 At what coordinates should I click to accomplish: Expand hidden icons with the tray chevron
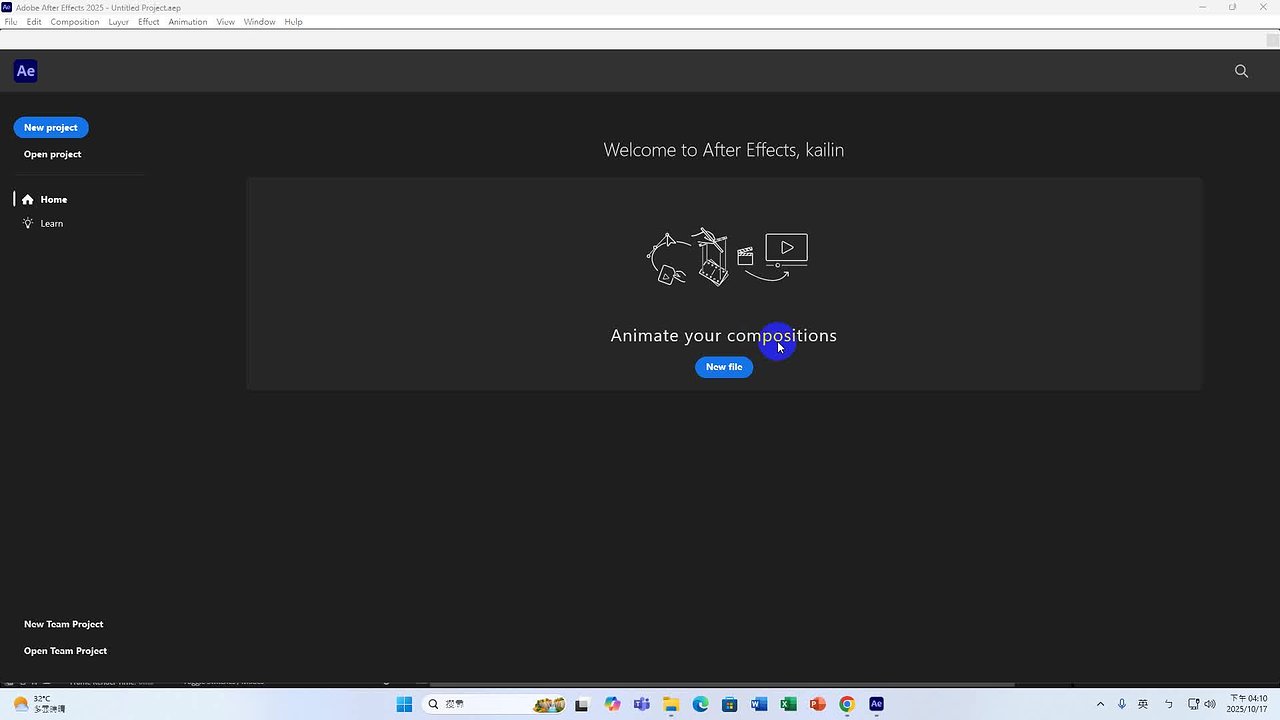(x=1100, y=704)
